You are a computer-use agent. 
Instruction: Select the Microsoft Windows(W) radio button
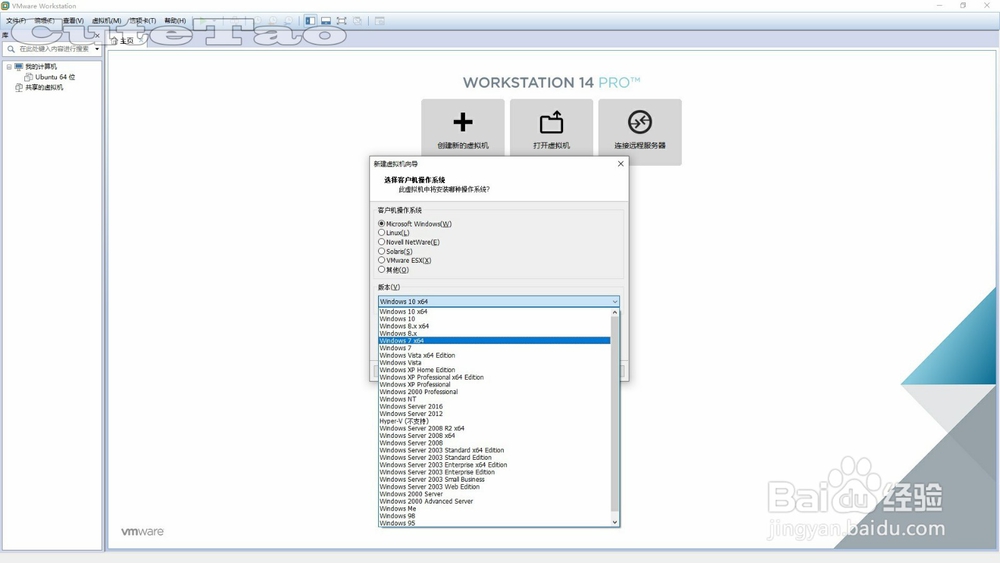[x=381, y=224]
